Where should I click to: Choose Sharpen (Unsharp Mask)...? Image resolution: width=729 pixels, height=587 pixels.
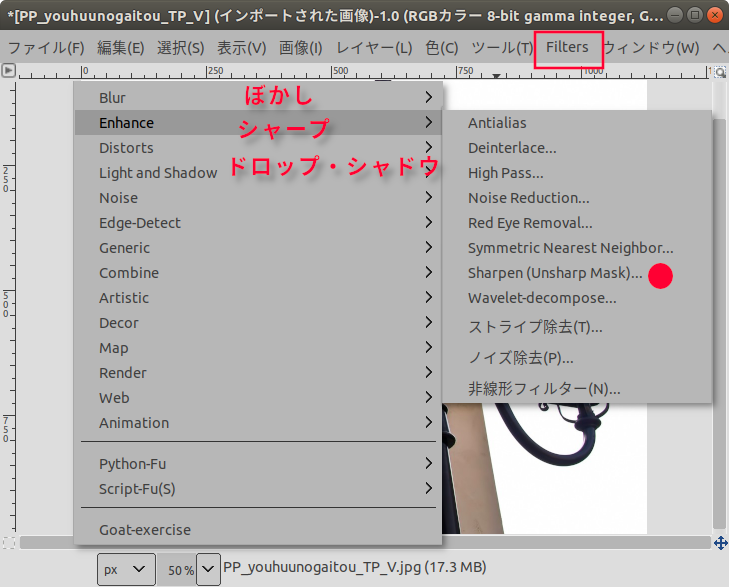pos(577,273)
